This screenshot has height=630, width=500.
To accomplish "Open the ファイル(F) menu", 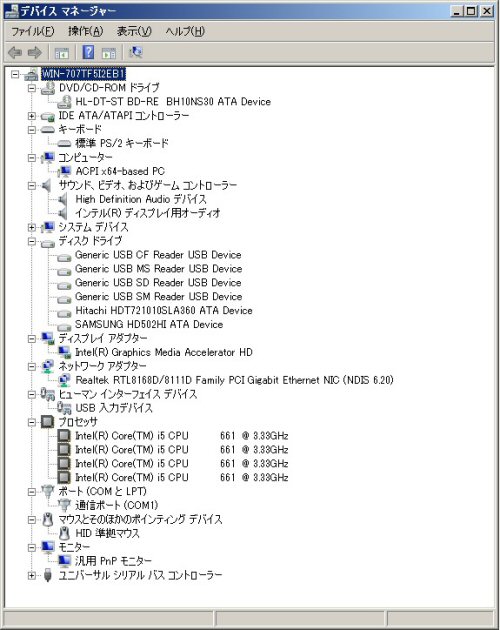I will 32,31.
